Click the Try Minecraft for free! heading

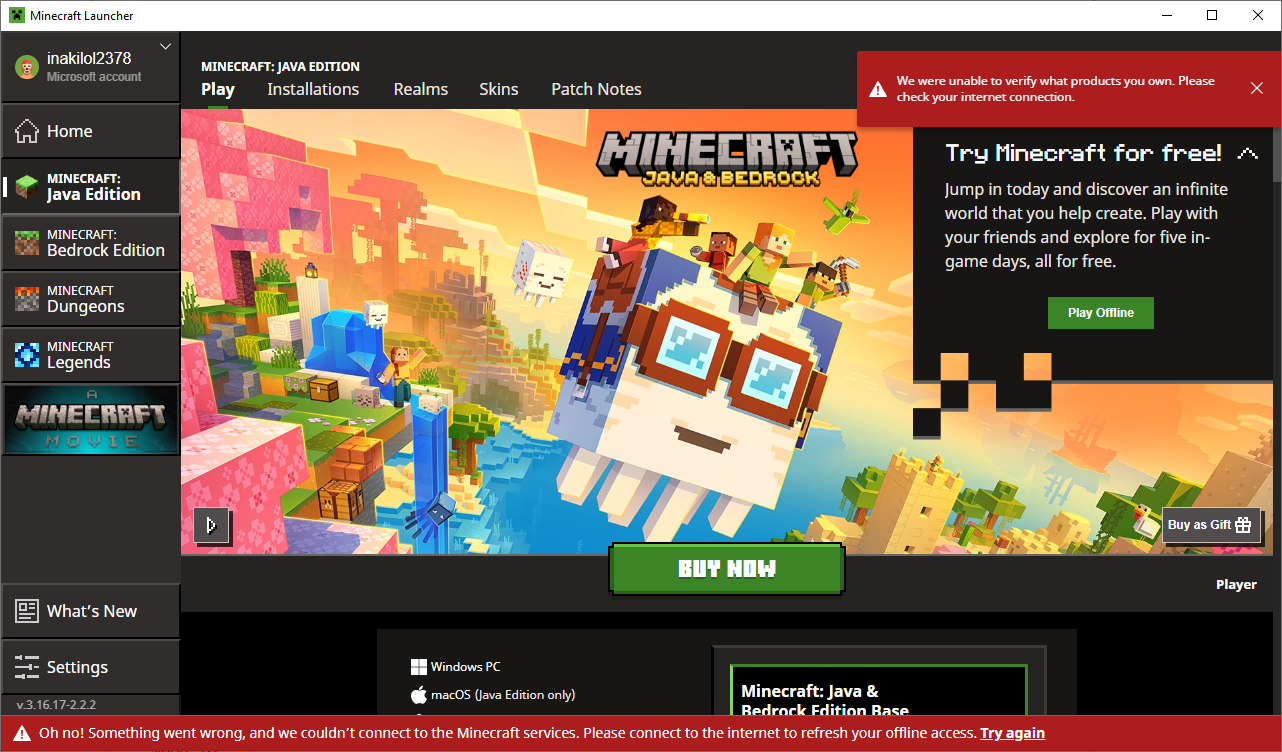[1083, 153]
